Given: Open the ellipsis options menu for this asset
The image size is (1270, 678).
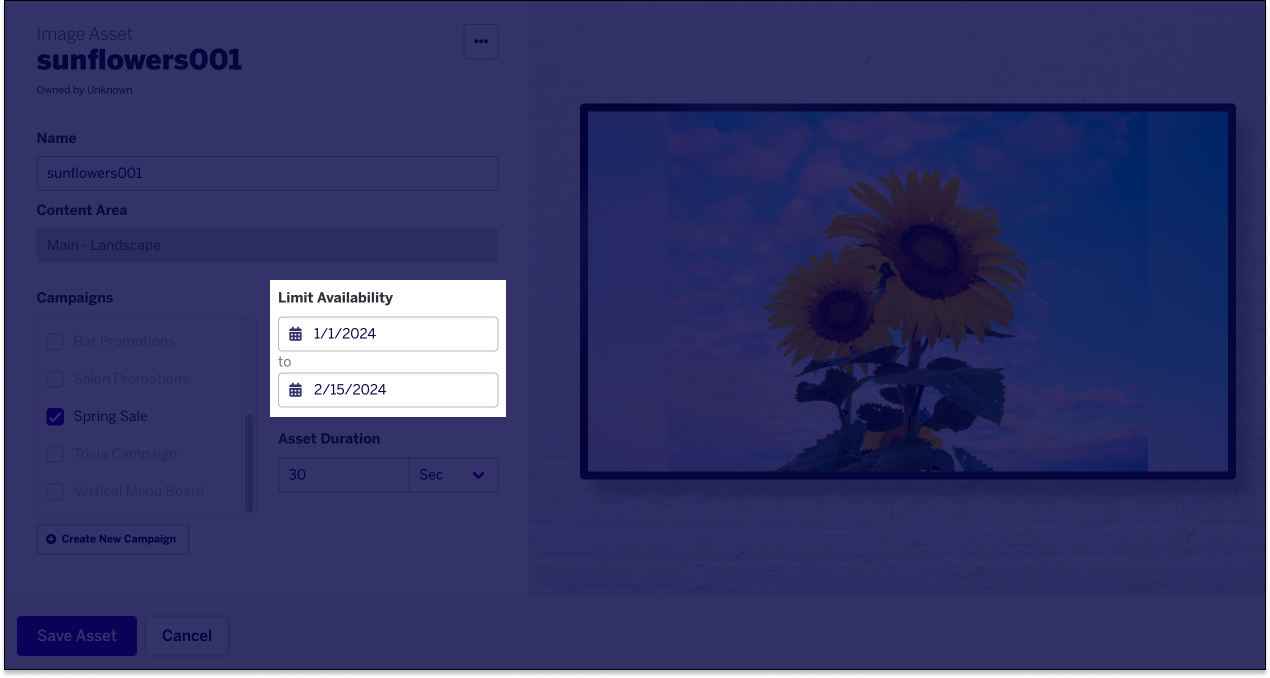Looking at the screenshot, I should [481, 41].
